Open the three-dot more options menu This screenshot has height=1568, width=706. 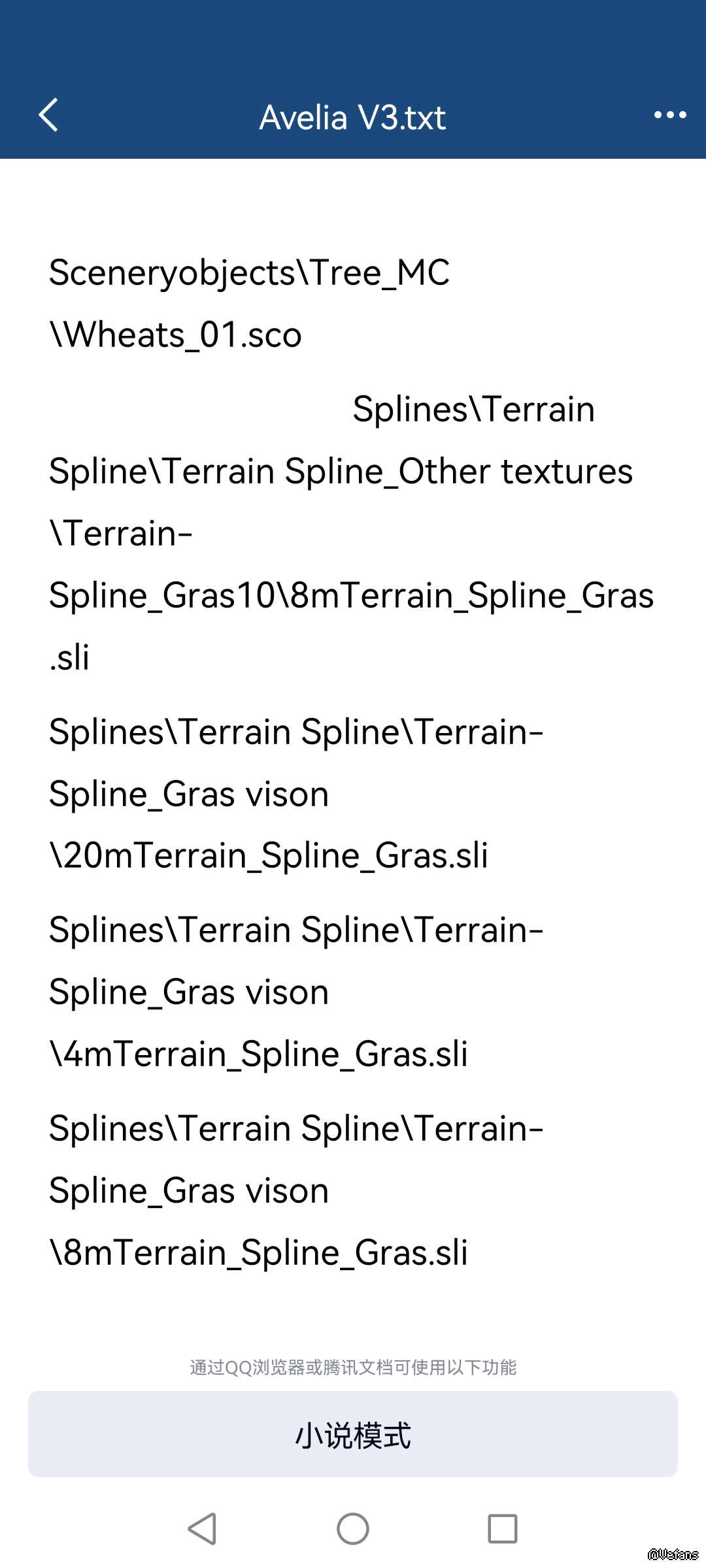[670, 116]
